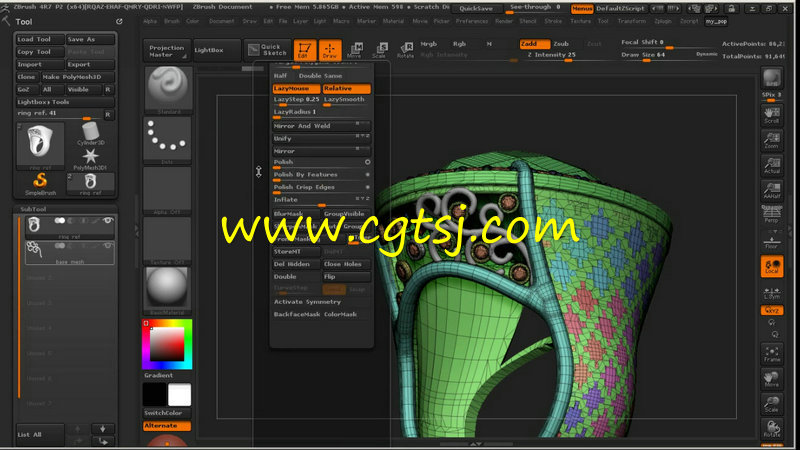This screenshot has width=800, height=450.
Task: Activate the Draw mode icon
Action: pos(330,50)
